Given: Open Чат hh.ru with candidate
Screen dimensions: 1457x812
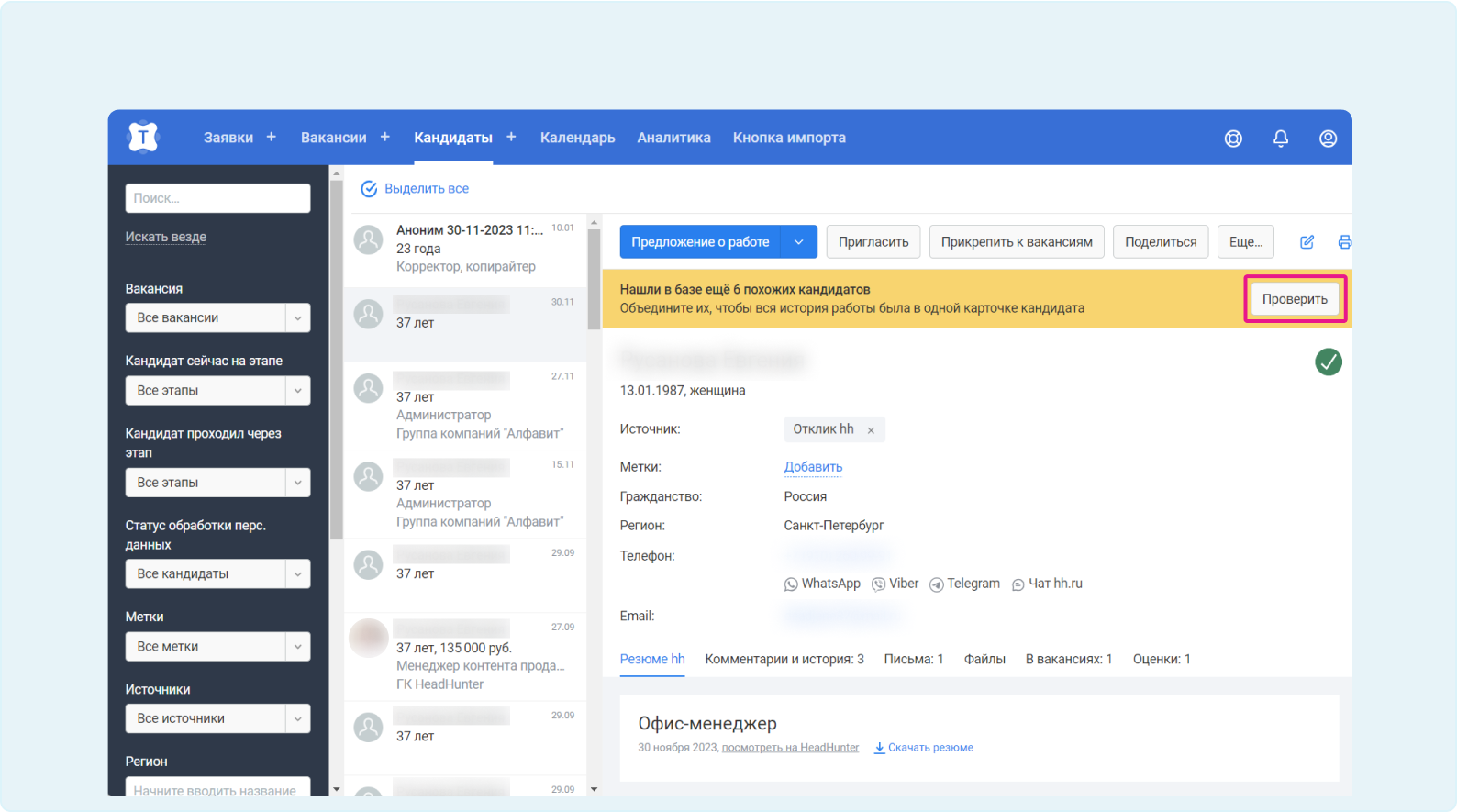Looking at the screenshot, I should tap(1047, 584).
